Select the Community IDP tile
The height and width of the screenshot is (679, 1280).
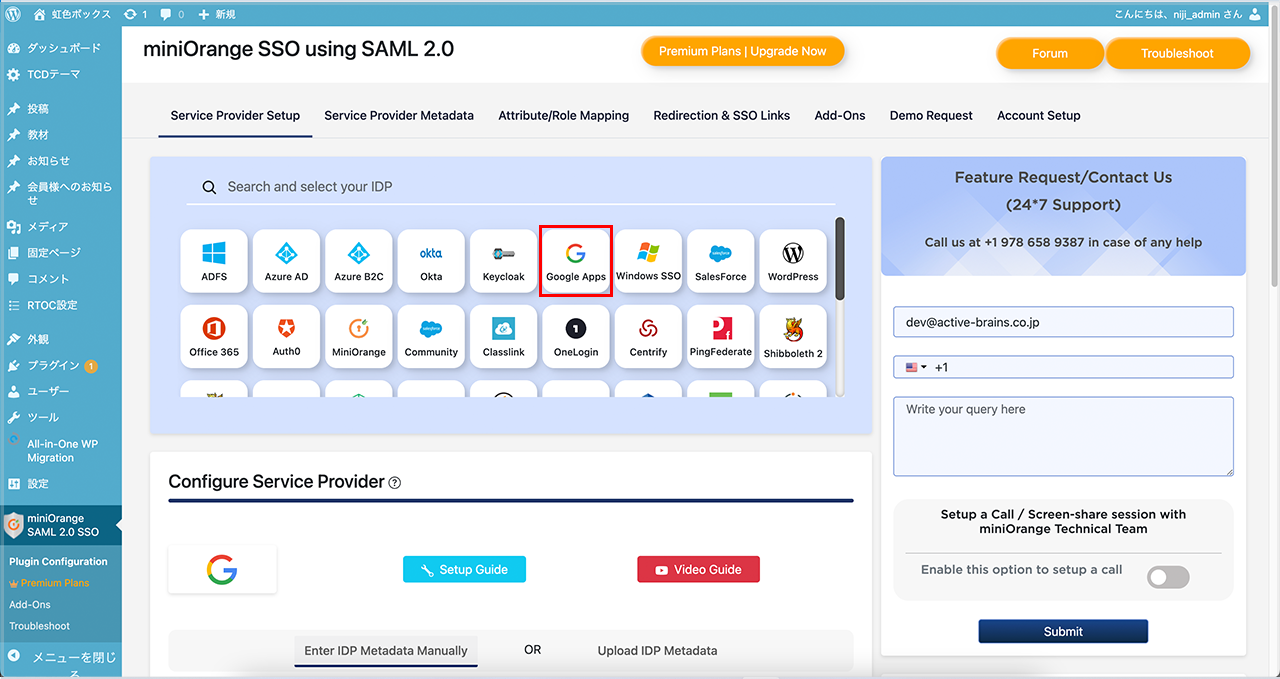431,337
